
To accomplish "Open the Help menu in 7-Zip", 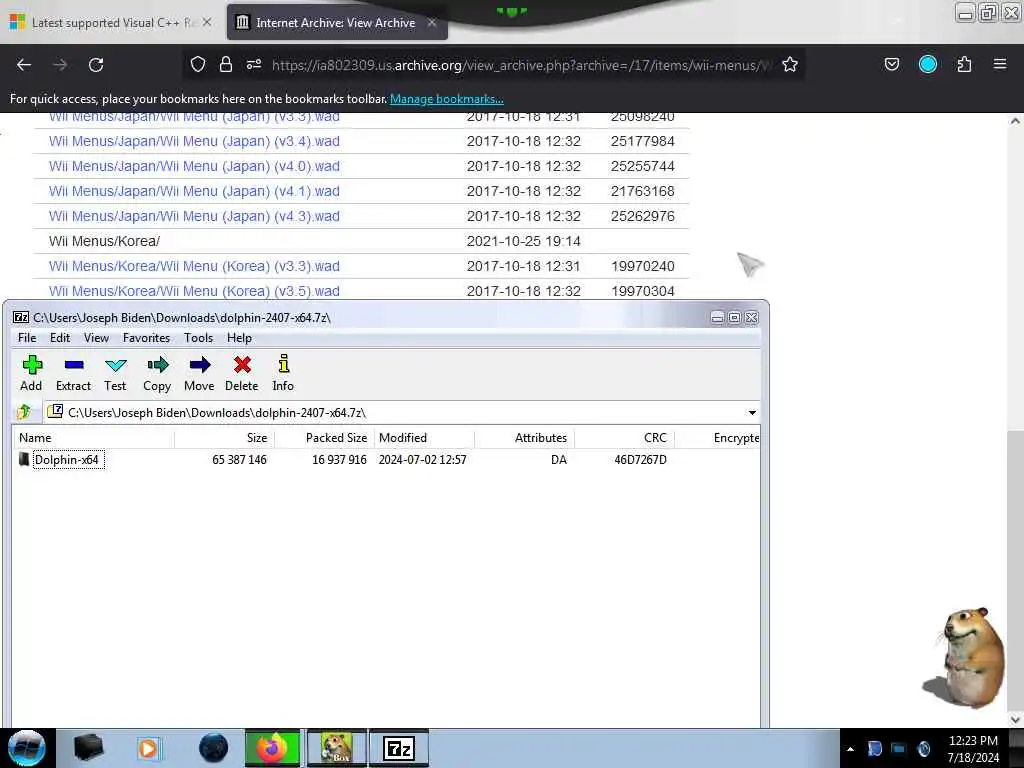I will pos(239,338).
